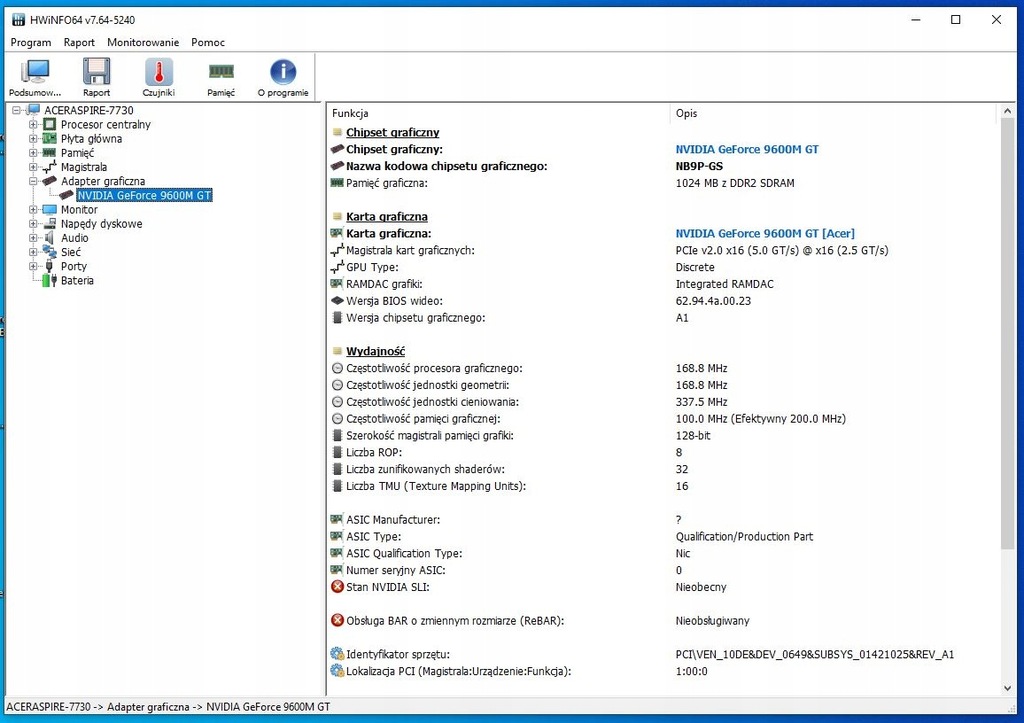Click gear icon beside Identyfikator sprzętu
Screen dimensions: 1024x723
pos(337,654)
